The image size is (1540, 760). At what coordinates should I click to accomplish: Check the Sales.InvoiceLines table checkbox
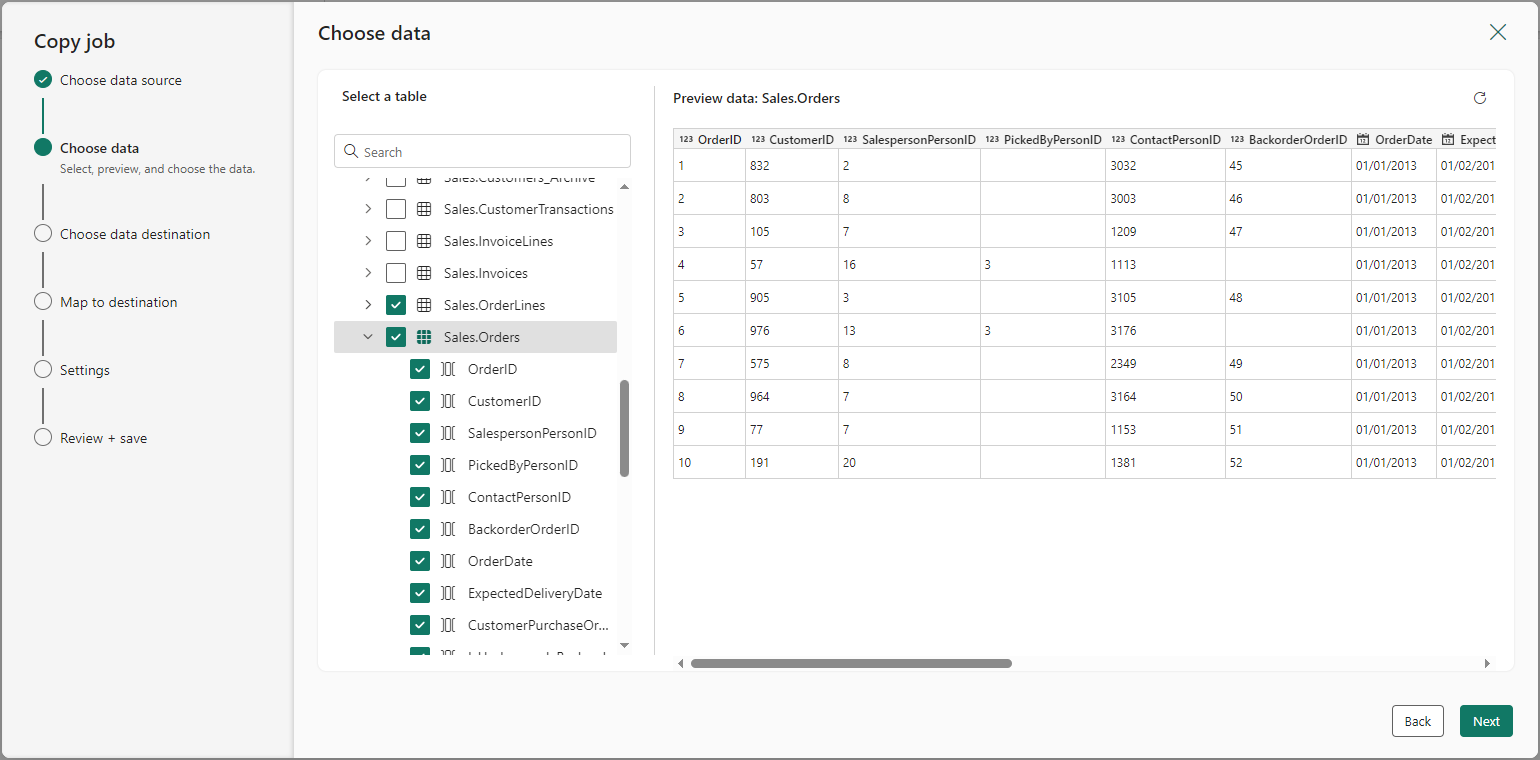click(396, 241)
